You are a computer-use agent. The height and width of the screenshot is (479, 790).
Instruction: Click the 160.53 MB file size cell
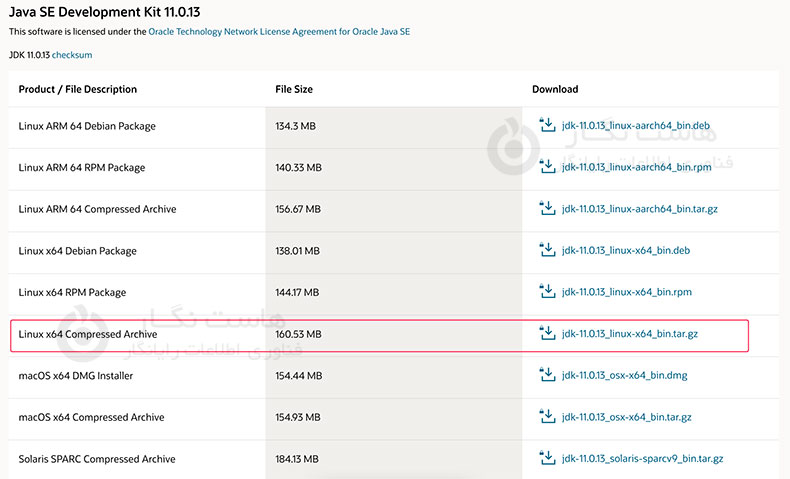pyautogui.click(x=298, y=334)
